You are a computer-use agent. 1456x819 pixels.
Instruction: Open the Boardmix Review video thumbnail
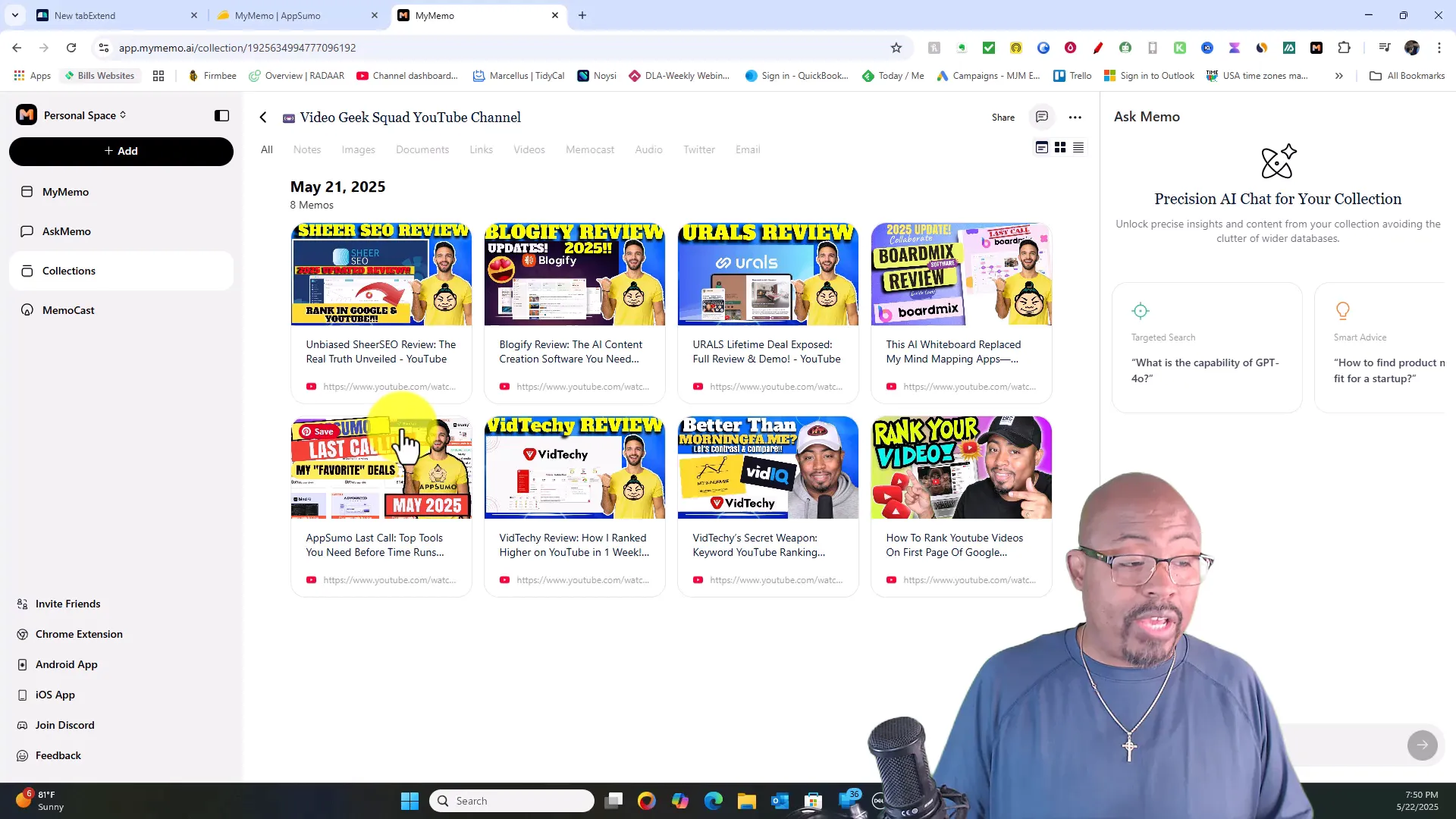pos(962,275)
